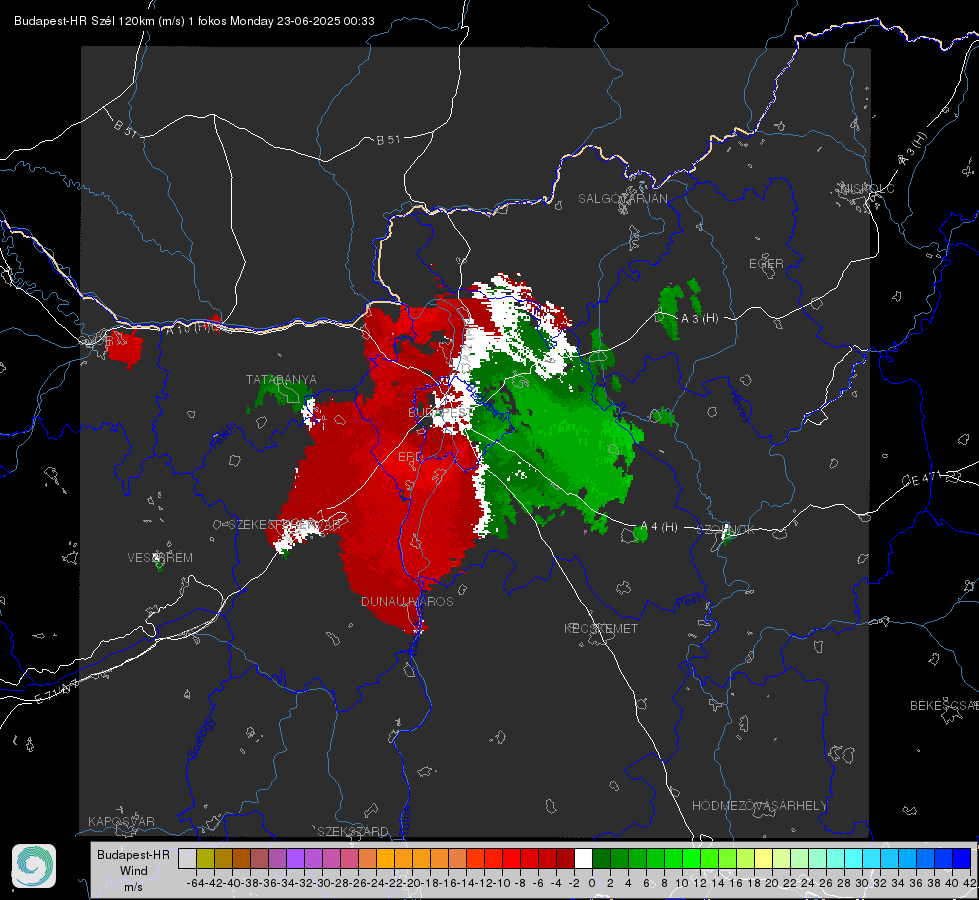Click the SZOLNOK city label

pos(726,530)
